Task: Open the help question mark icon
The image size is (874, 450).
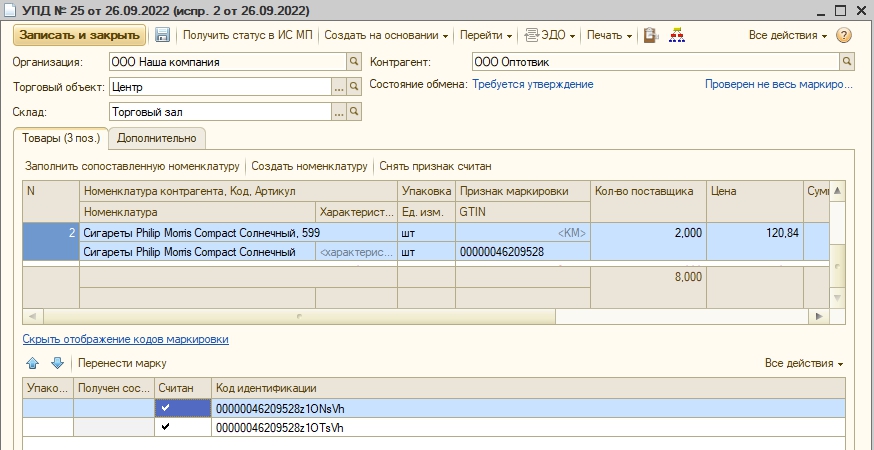Action: [843, 36]
